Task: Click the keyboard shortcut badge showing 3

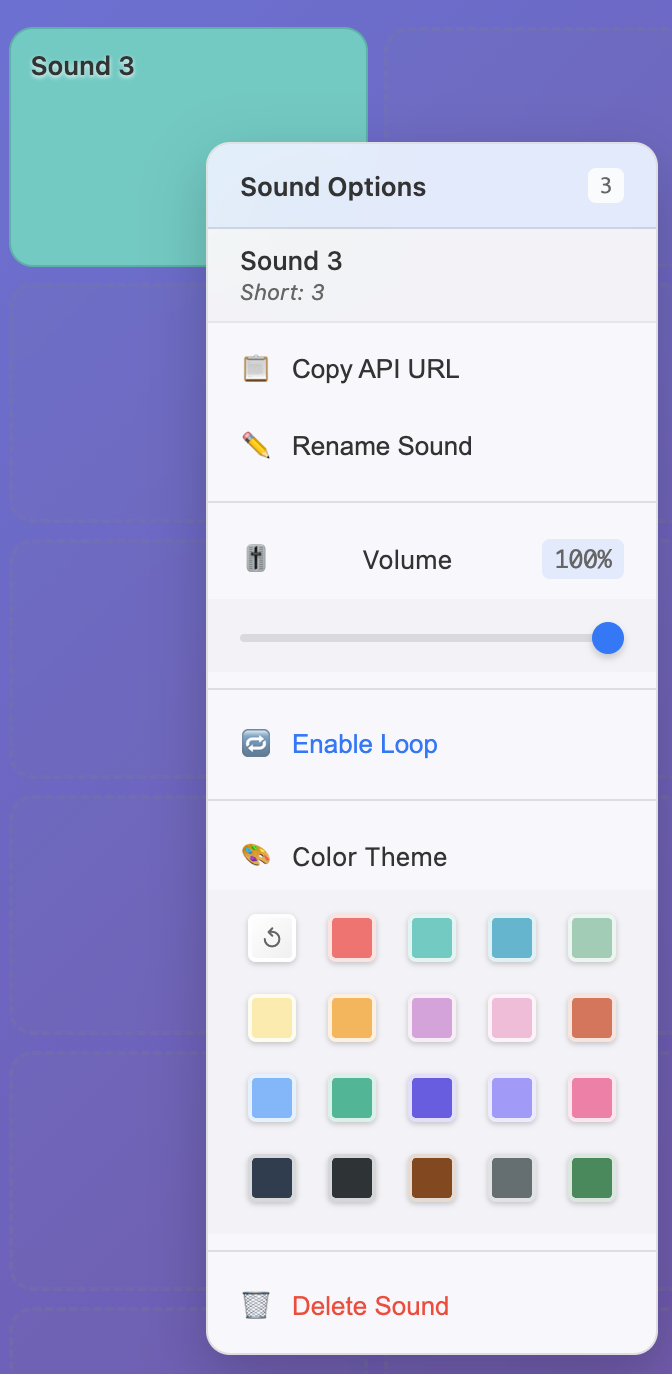Action: (x=606, y=185)
